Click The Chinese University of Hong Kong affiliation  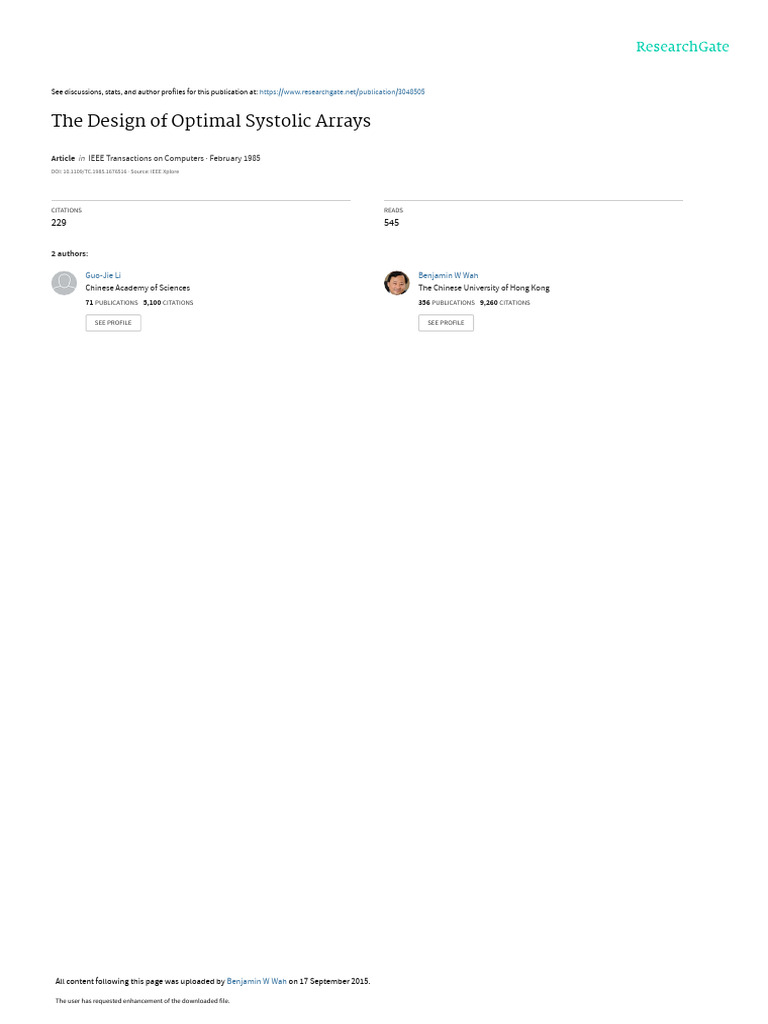coord(484,288)
